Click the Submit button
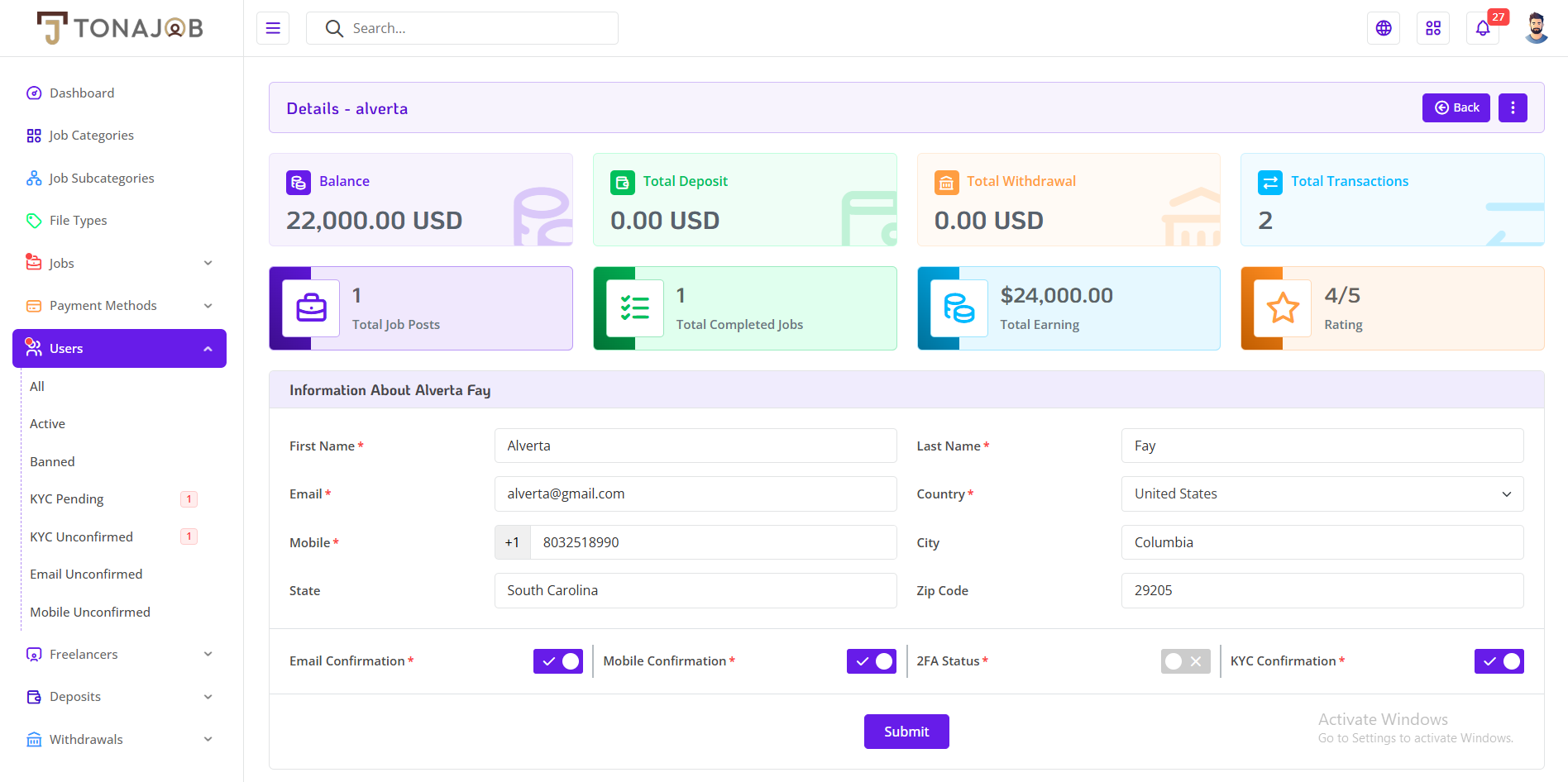Screen dimensions: 1568x782 coord(906,732)
